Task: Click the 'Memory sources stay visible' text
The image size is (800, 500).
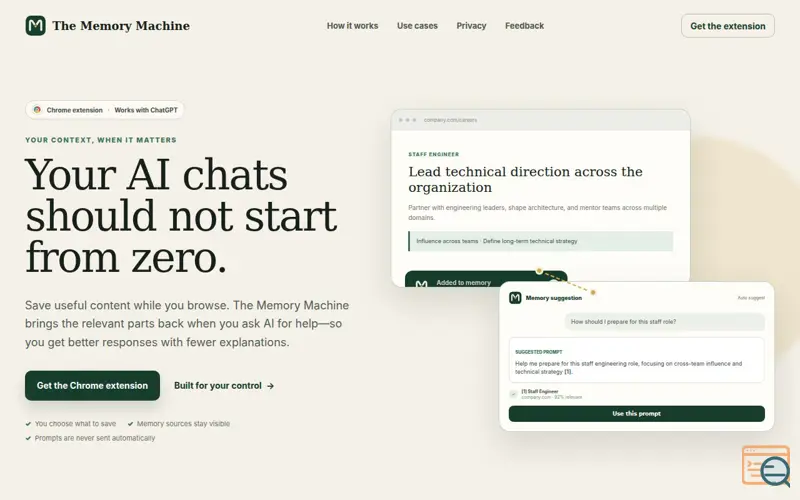Action: point(183,424)
